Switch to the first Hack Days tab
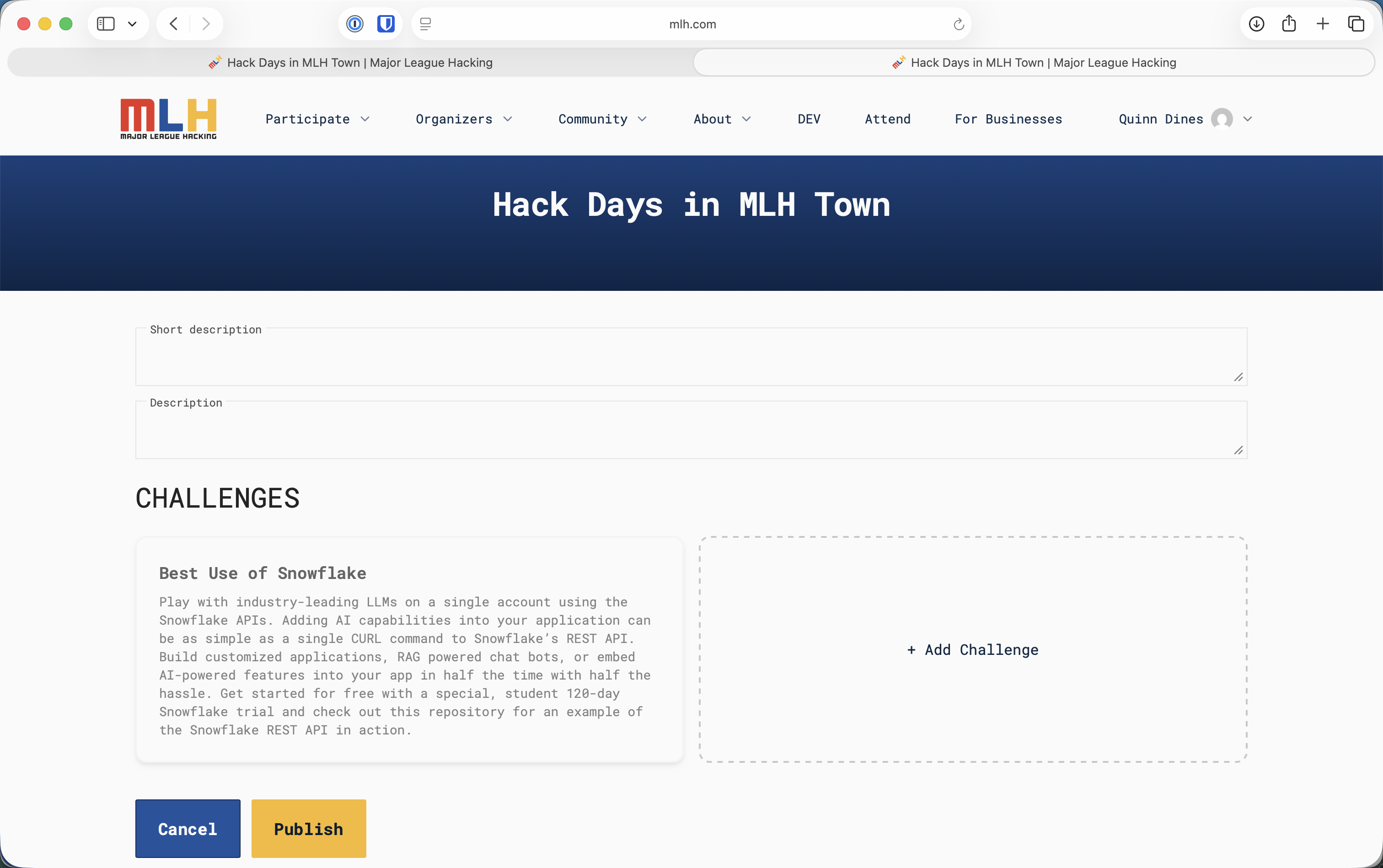The height and width of the screenshot is (868, 1383). 350,63
